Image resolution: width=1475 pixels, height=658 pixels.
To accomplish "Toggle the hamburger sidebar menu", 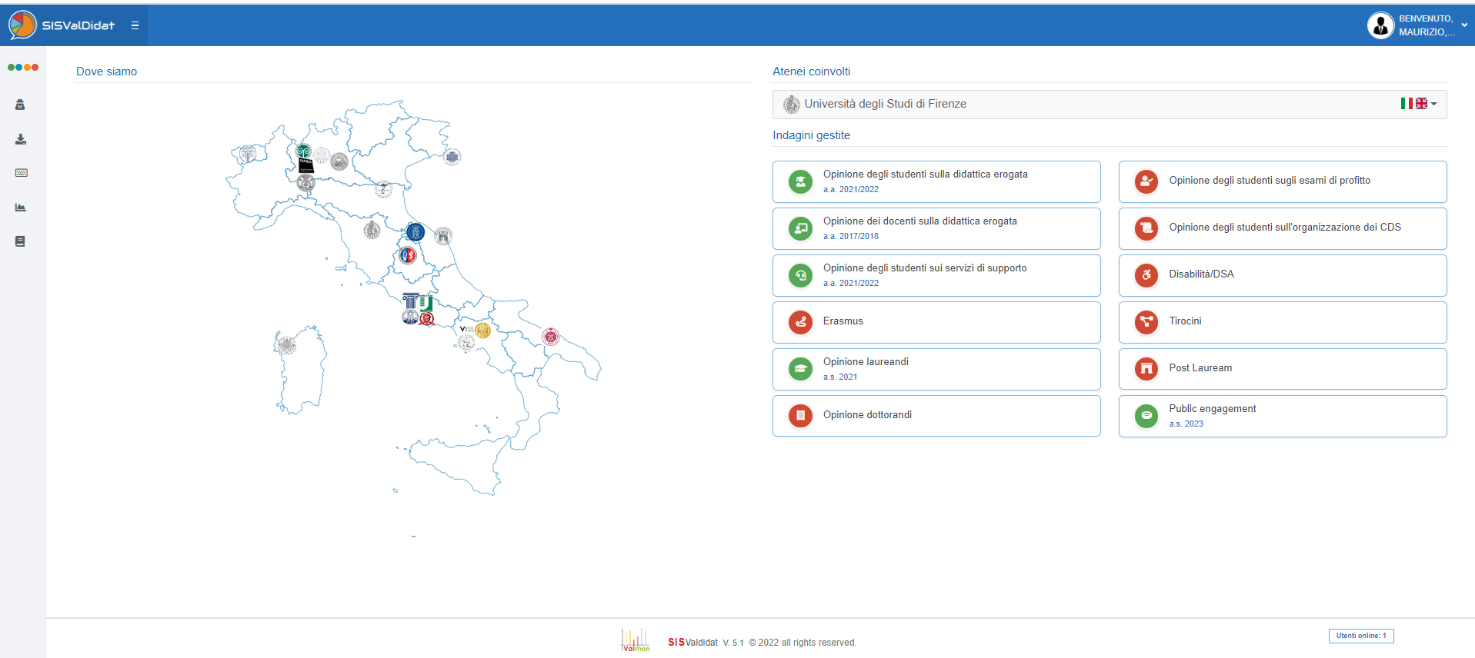I will (x=135, y=25).
